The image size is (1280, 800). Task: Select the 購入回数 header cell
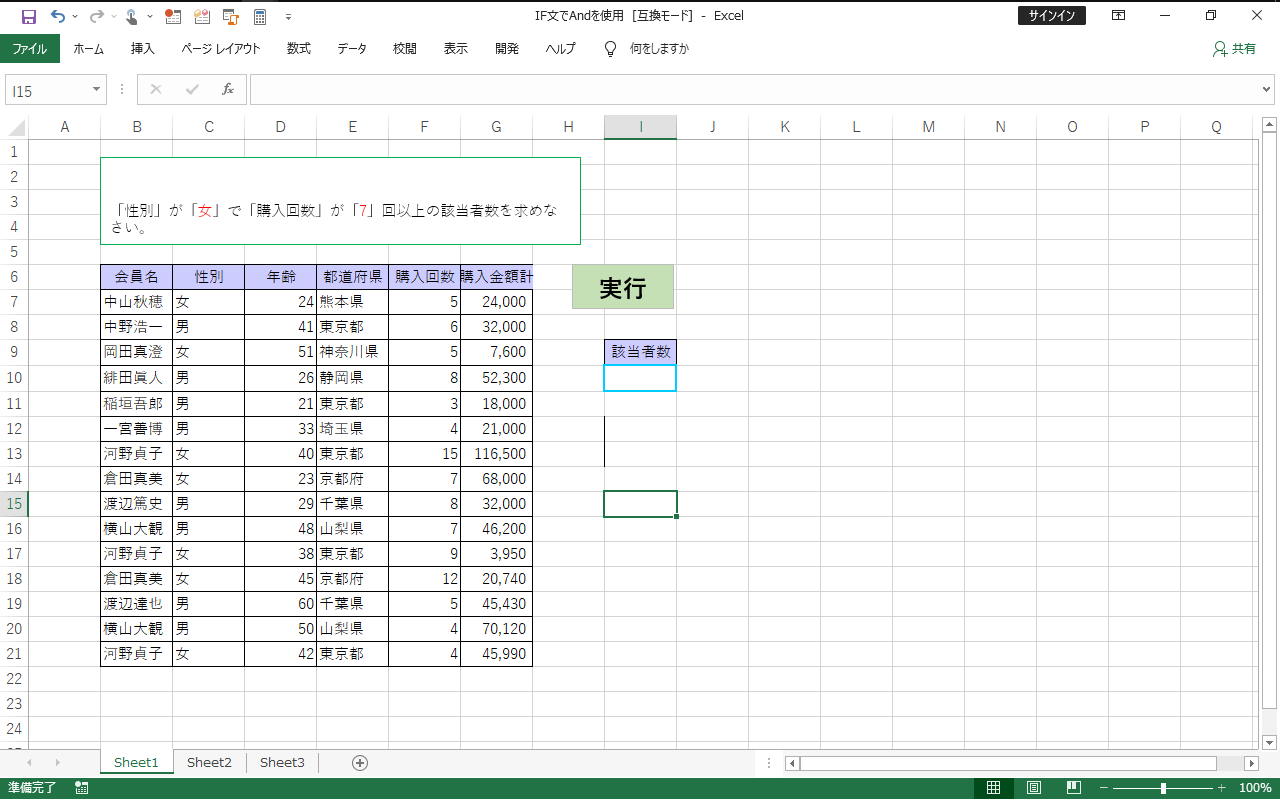point(424,277)
